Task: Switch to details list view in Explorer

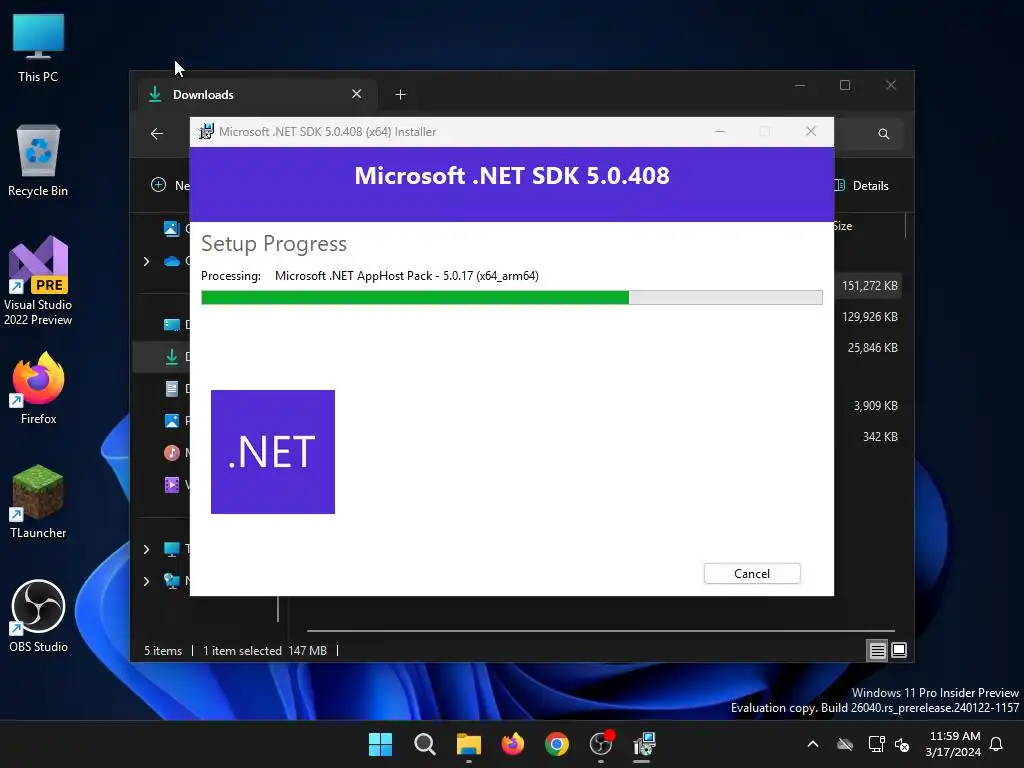Action: pyautogui.click(x=877, y=650)
